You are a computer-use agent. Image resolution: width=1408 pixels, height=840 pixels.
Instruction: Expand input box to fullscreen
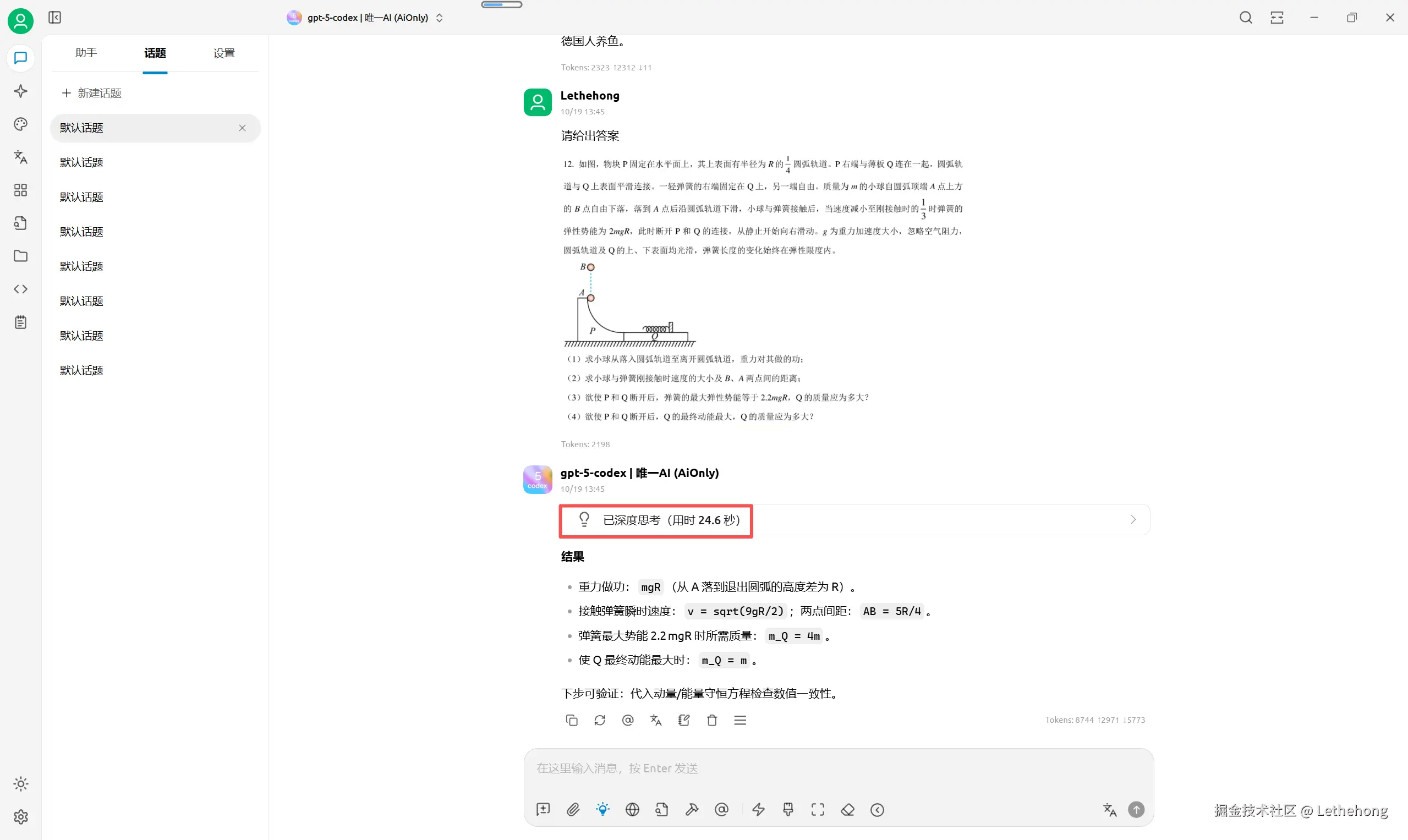[x=818, y=809]
